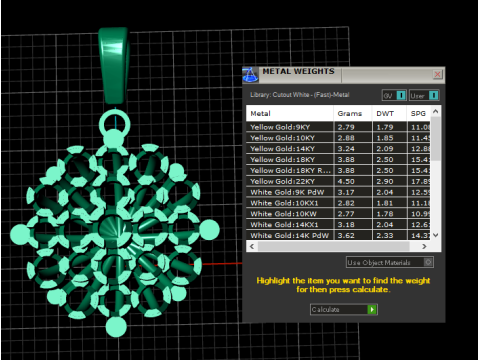
Task: Click the 1.81 DWT value
Action: (385, 203)
